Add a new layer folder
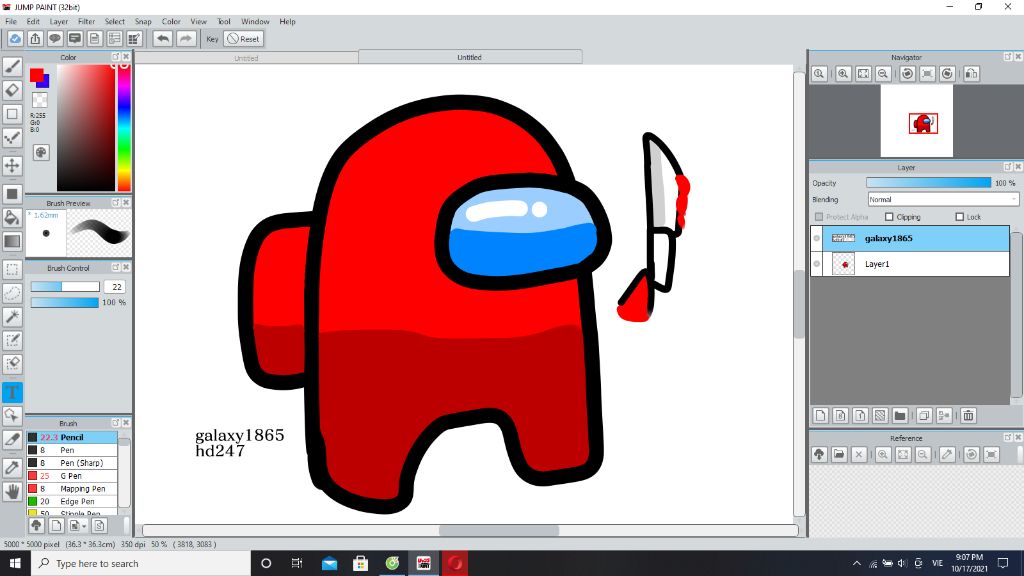Image resolution: width=1024 pixels, height=576 pixels. tap(900, 415)
